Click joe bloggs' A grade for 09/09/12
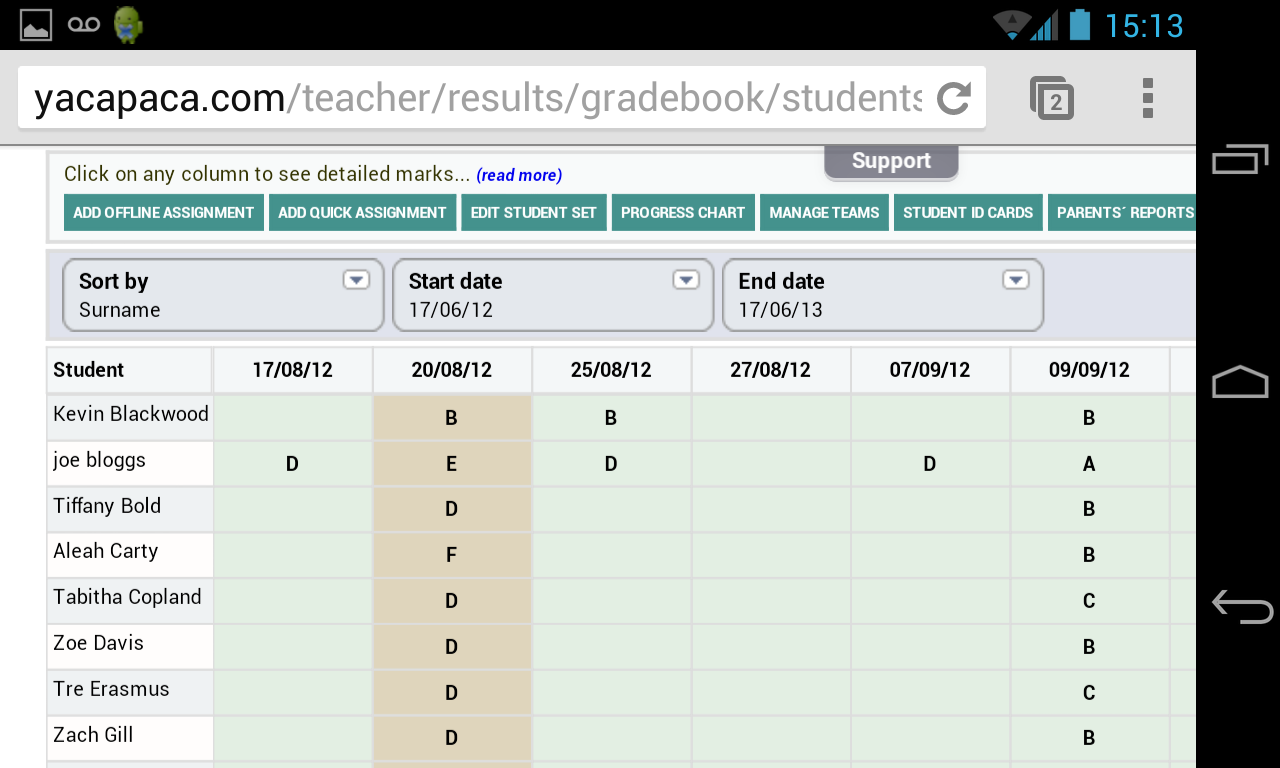The width and height of the screenshot is (1280, 768). click(x=1089, y=464)
